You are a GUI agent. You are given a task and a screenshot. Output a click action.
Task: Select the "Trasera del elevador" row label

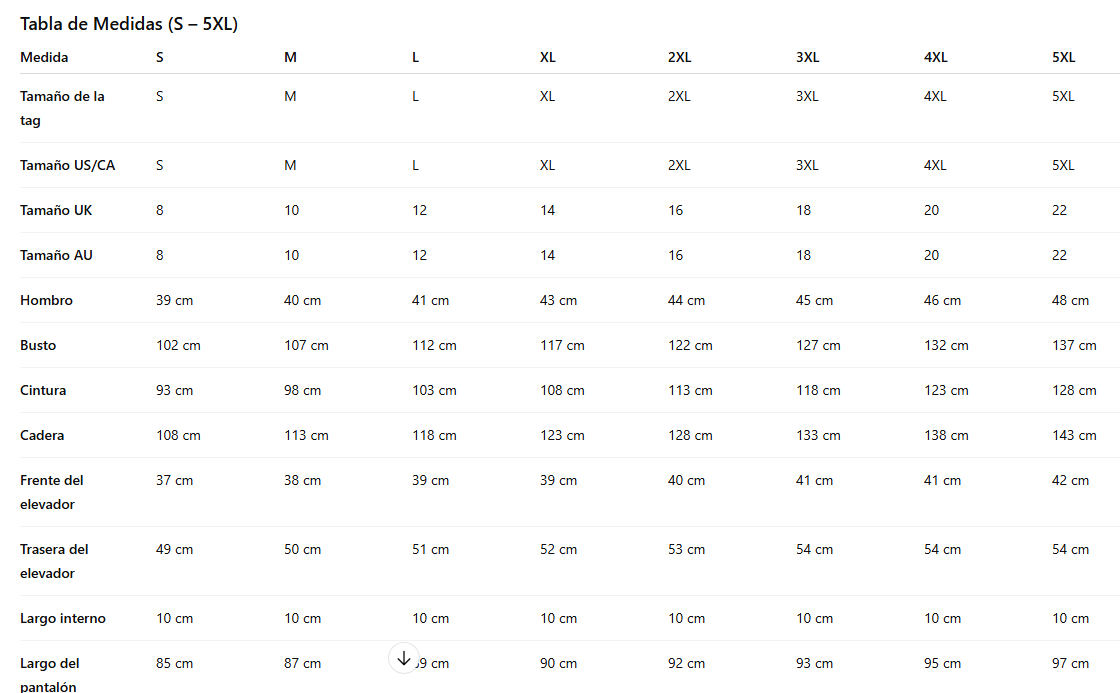[54, 561]
